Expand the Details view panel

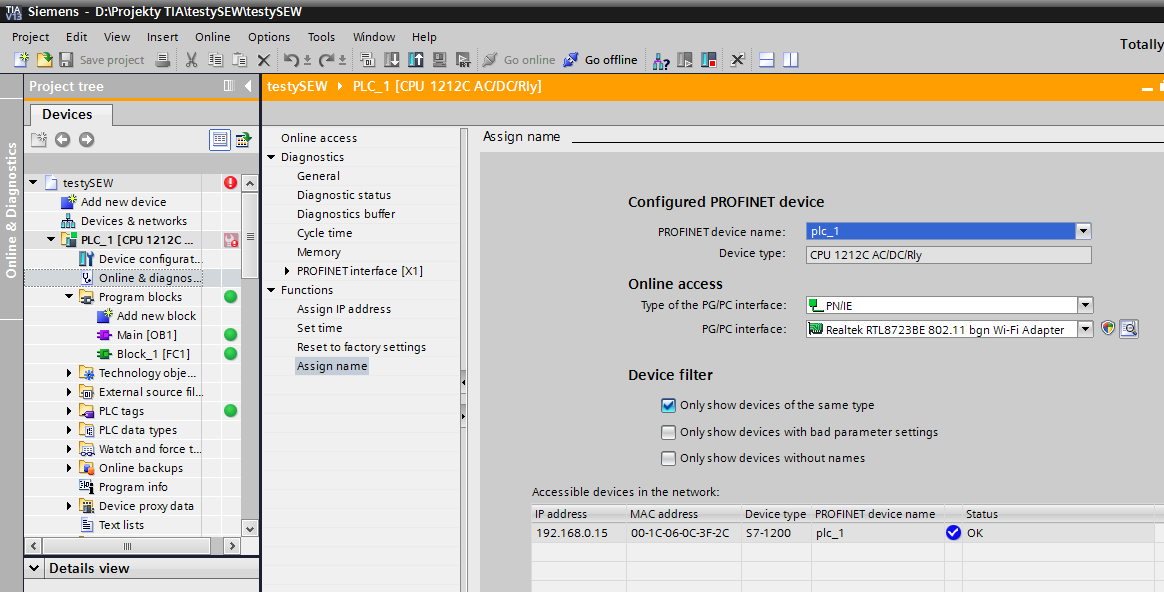click(34, 568)
